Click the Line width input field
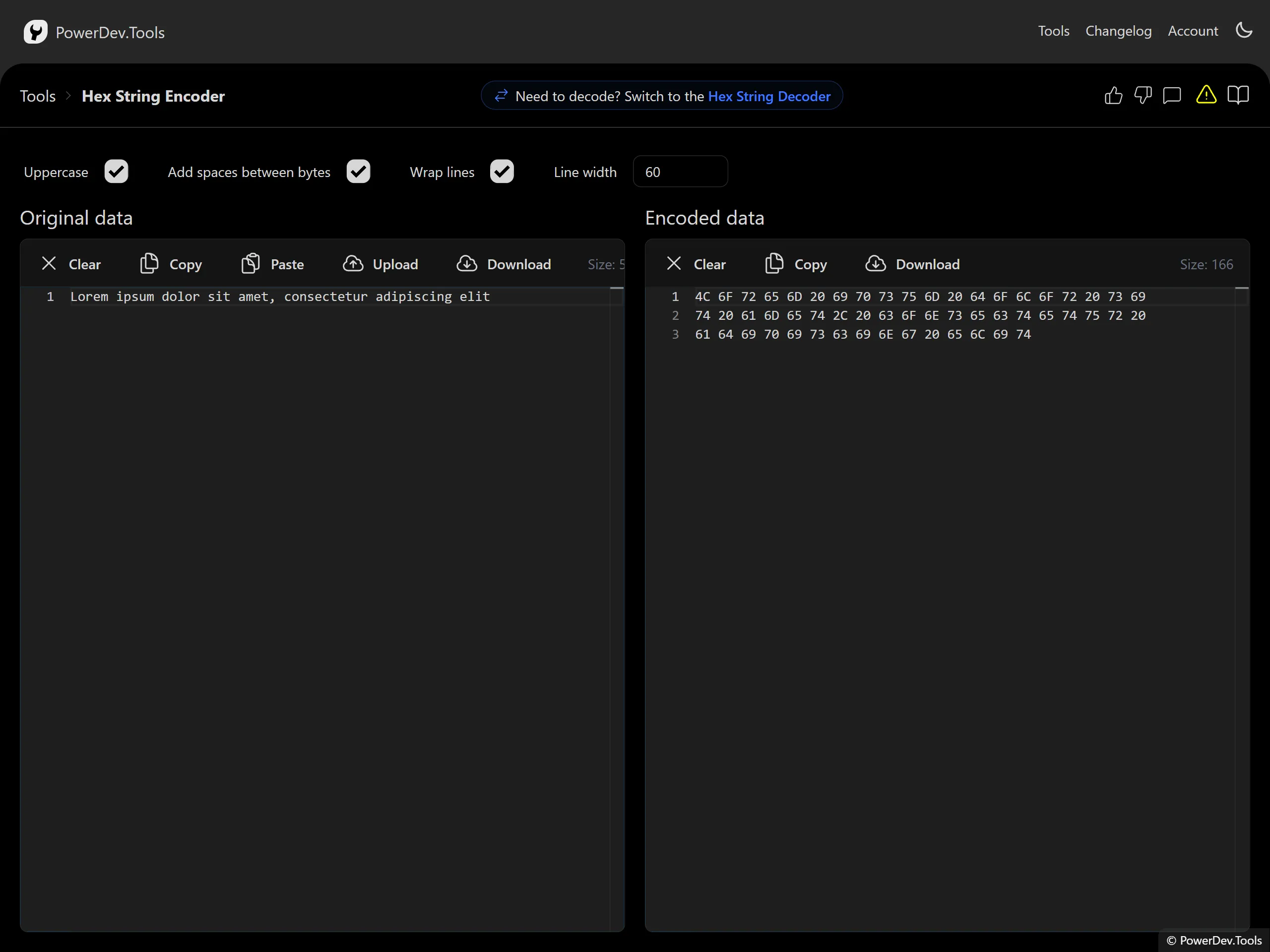Viewport: 1270px width, 952px height. [x=680, y=172]
